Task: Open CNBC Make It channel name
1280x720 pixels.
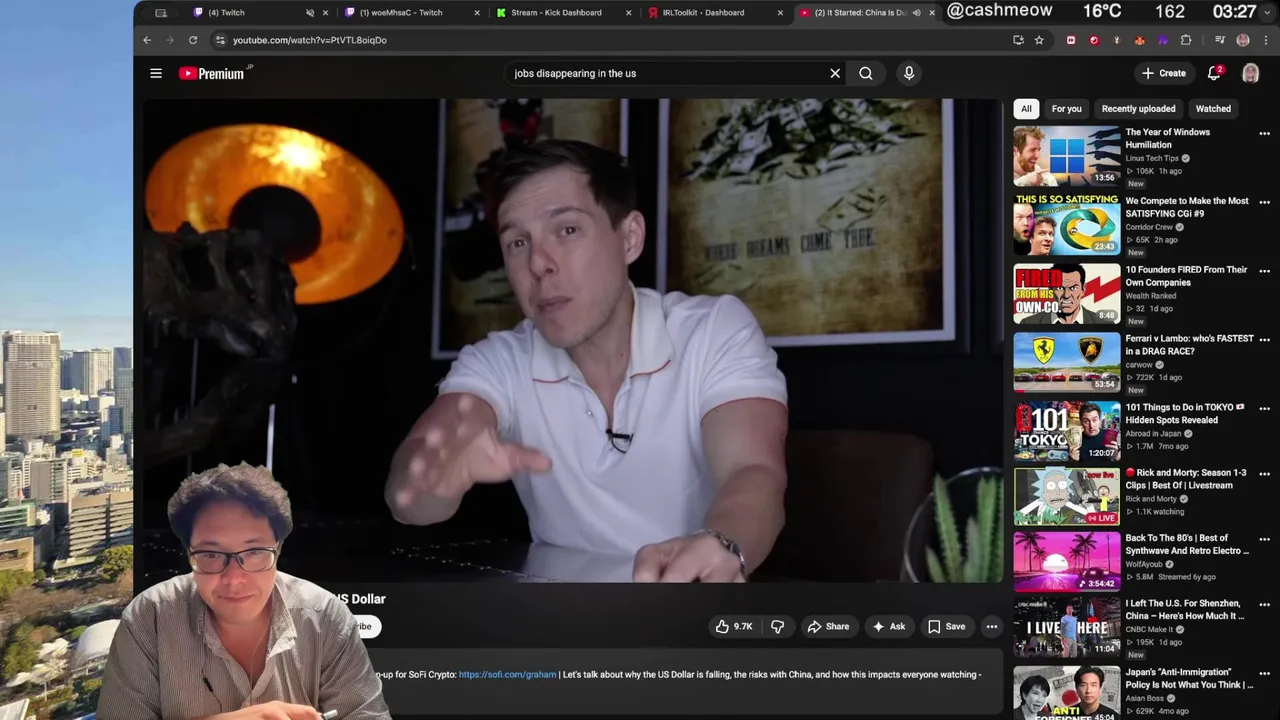Action: point(1152,629)
